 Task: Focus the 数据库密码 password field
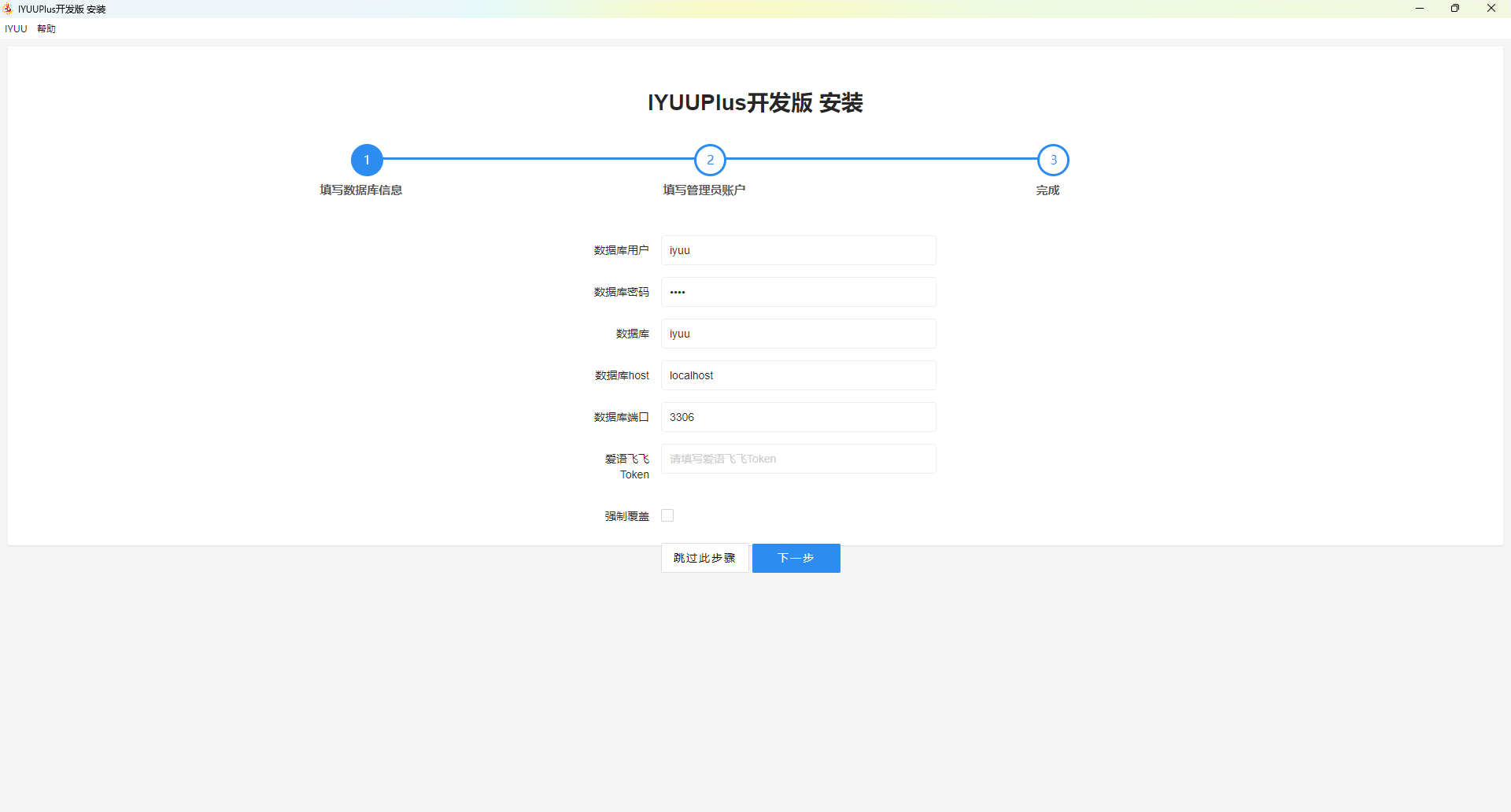point(799,292)
